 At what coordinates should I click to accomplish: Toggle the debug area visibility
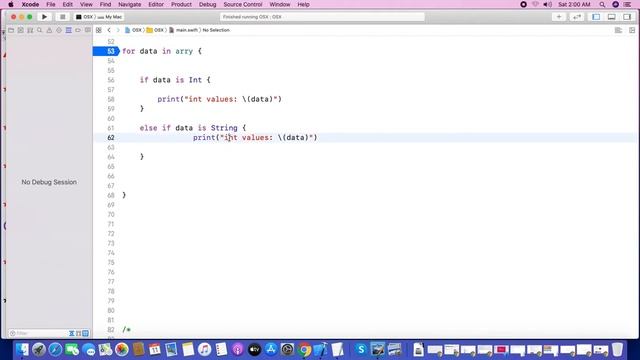(611, 17)
